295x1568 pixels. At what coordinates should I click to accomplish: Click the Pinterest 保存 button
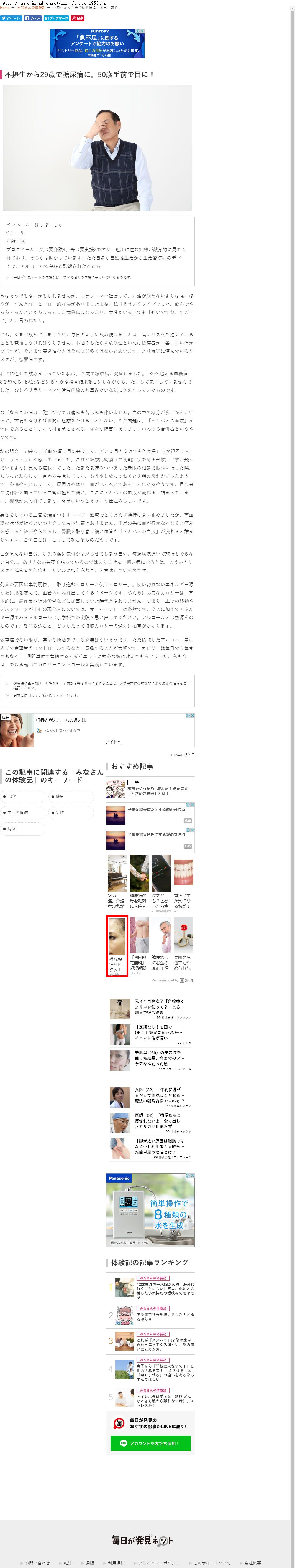[77, 18]
